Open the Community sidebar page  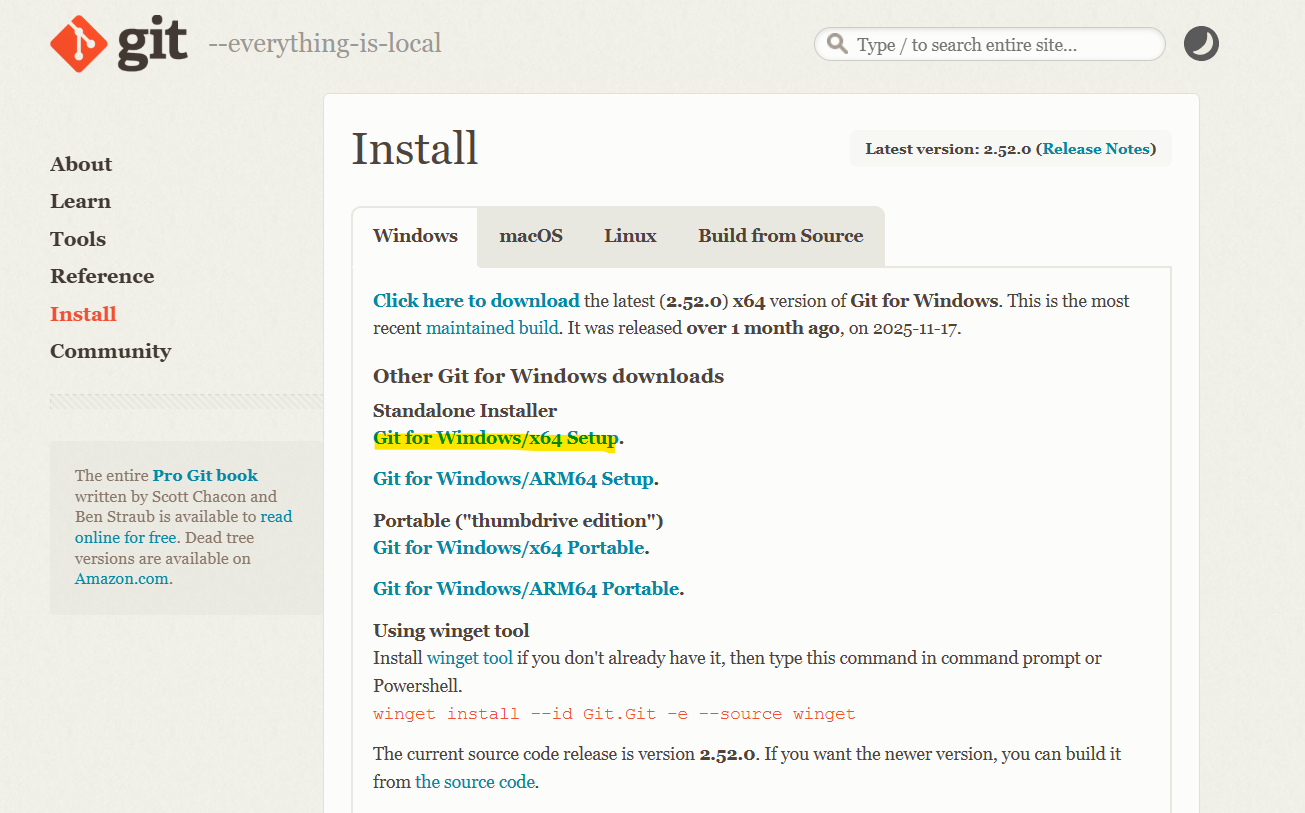point(110,351)
